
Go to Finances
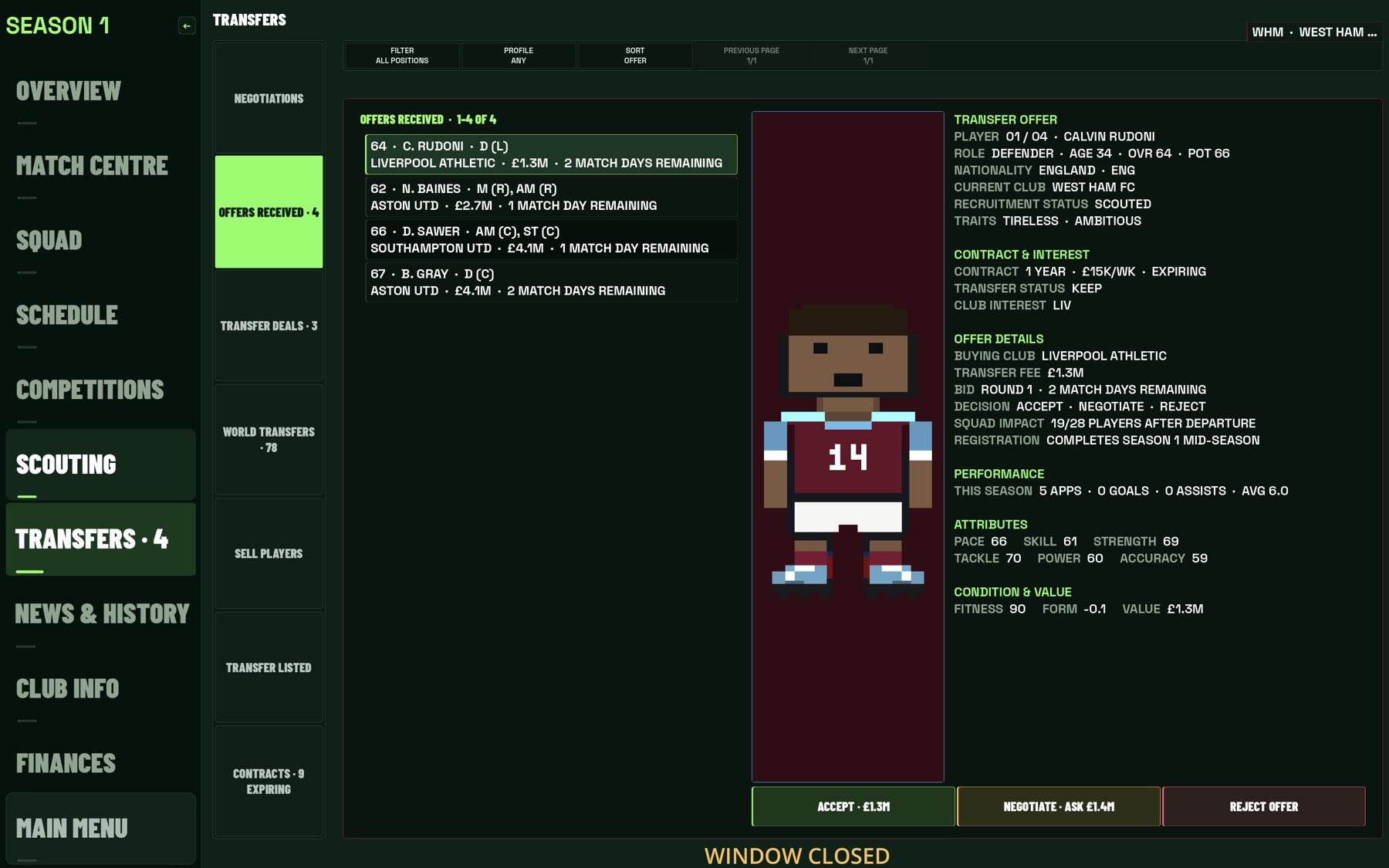[x=100, y=764]
